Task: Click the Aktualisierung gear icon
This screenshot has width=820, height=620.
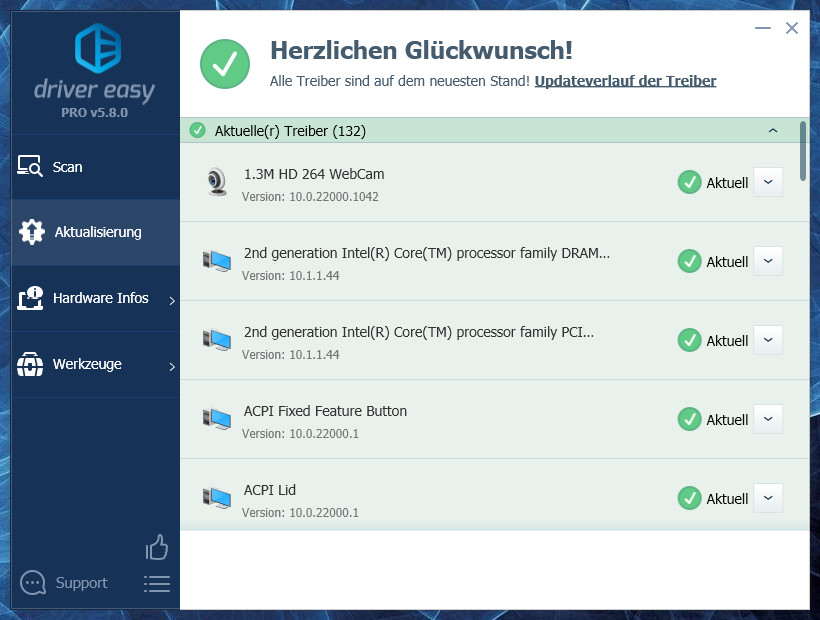Action: pos(31,232)
